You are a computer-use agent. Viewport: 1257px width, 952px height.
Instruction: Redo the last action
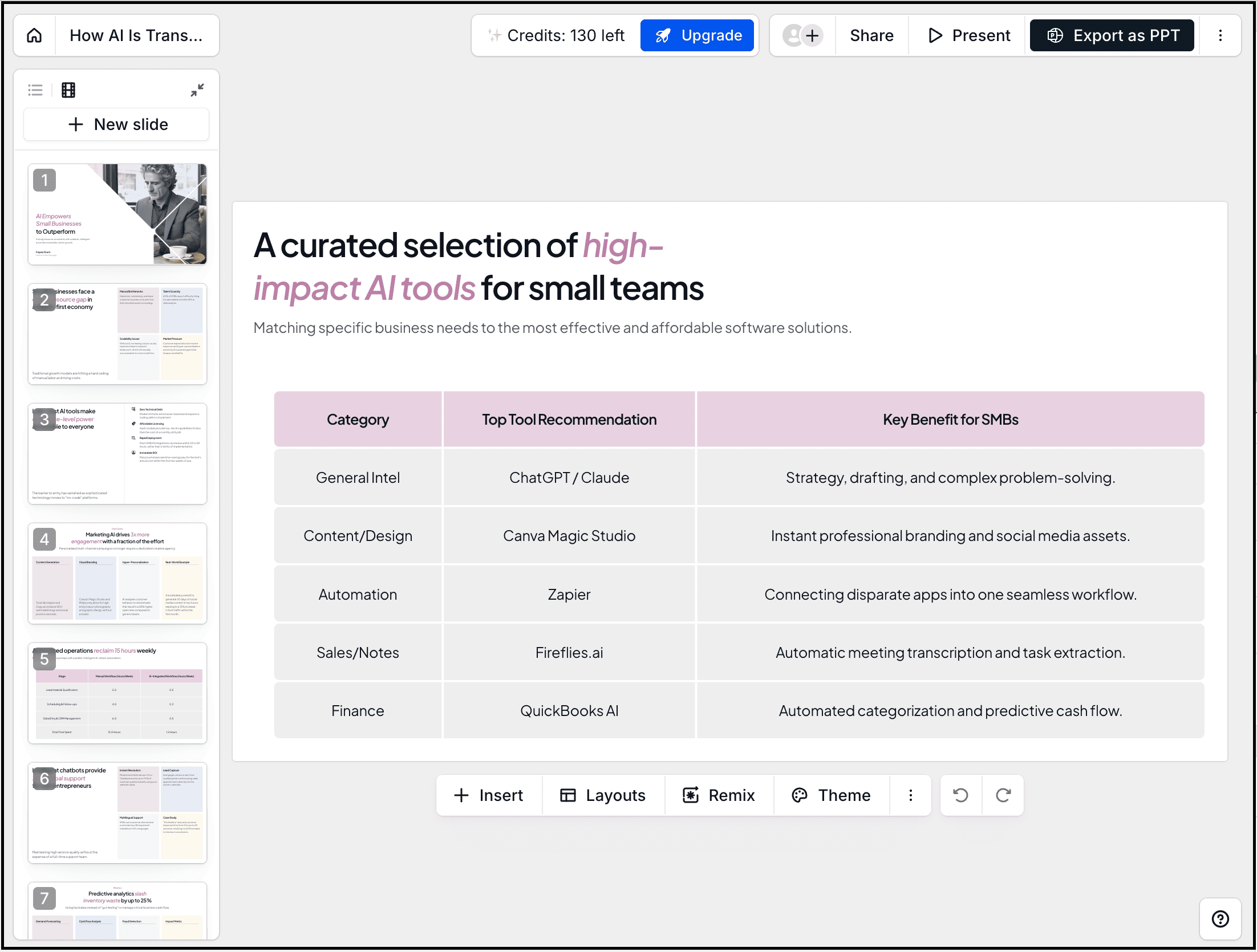(x=1003, y=795)
